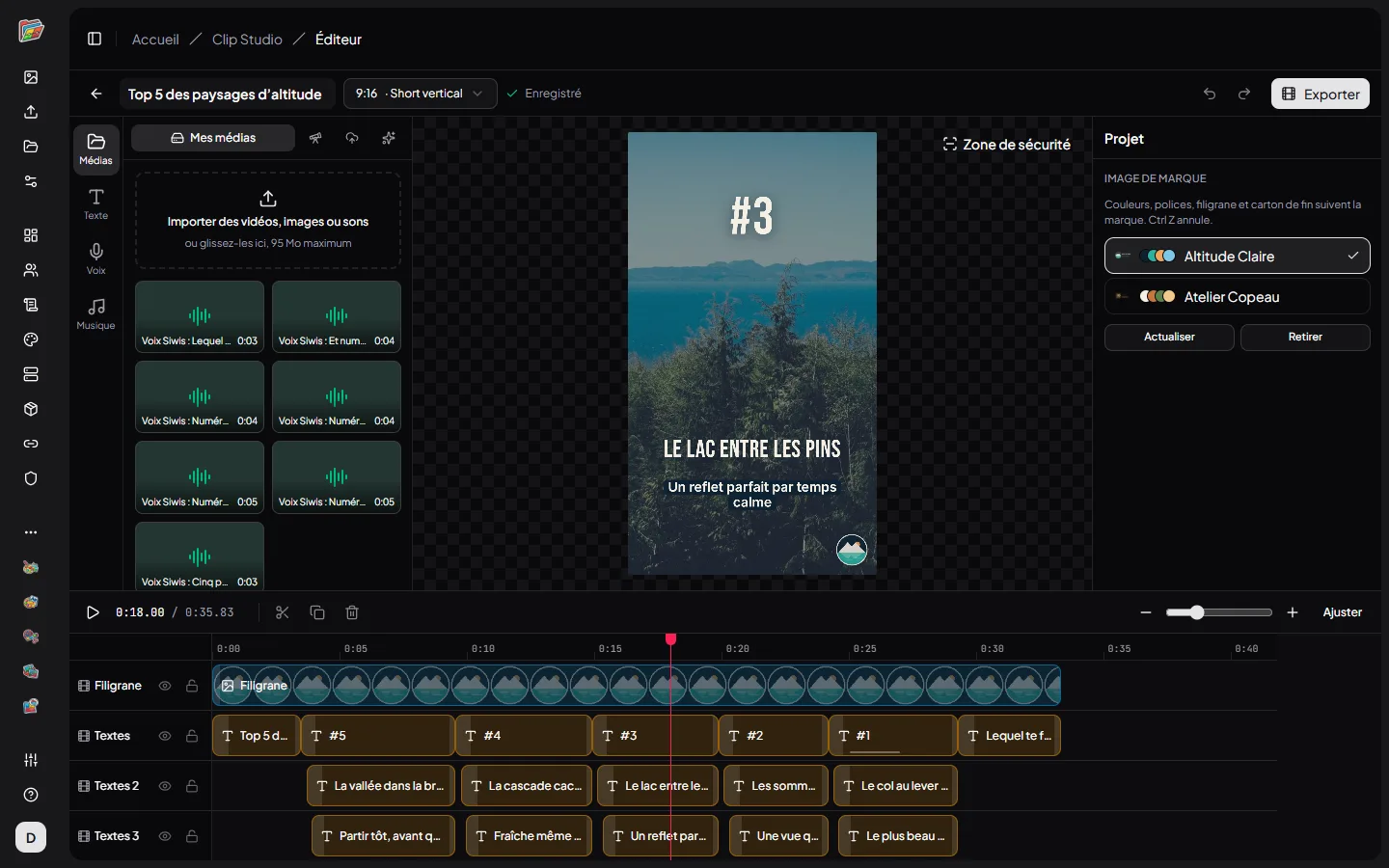Click the undo arrow icon
This screenshot has width=1389, height=868.
pyautogui.click(x=1210, y=94)
